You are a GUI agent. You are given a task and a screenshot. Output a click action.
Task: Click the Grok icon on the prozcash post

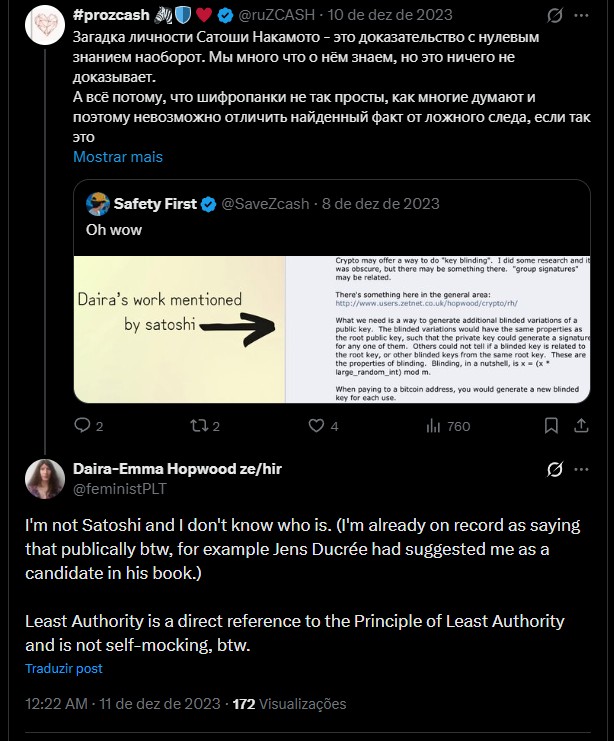click(x=554, y=16)
